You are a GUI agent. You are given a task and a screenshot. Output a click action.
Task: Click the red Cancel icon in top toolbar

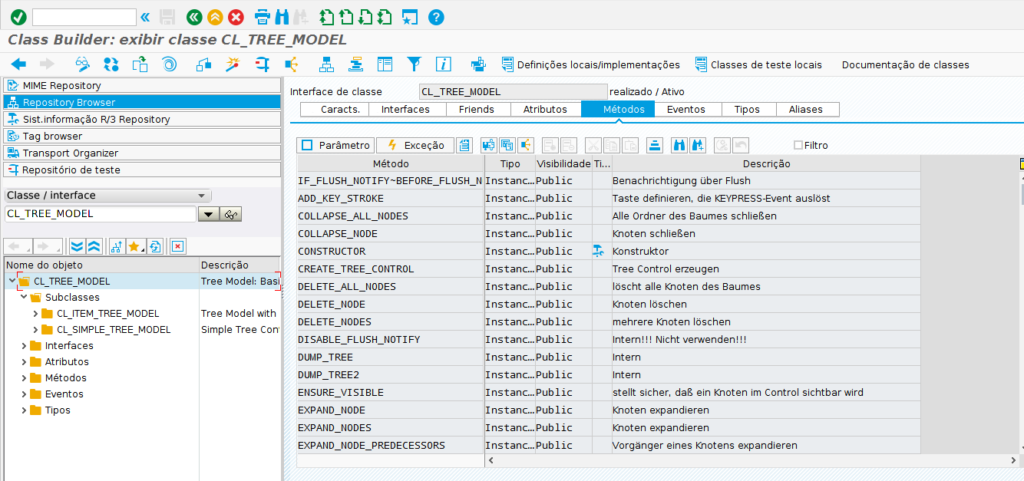(236, 17)
